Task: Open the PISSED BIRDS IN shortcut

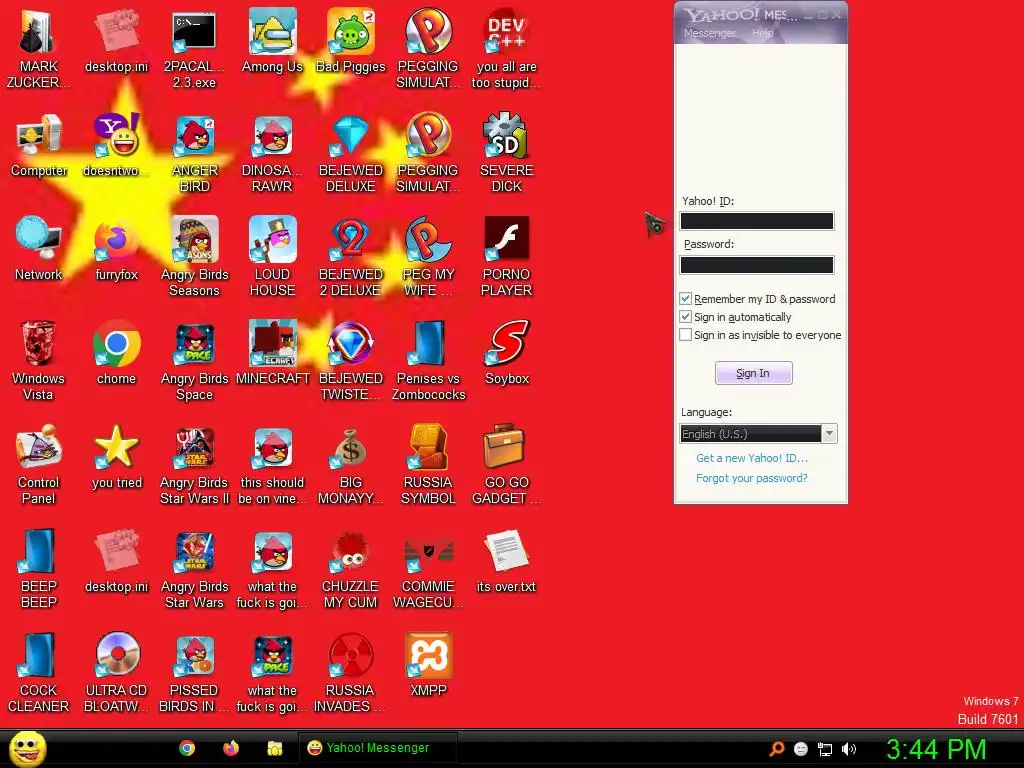Action: 194,673
